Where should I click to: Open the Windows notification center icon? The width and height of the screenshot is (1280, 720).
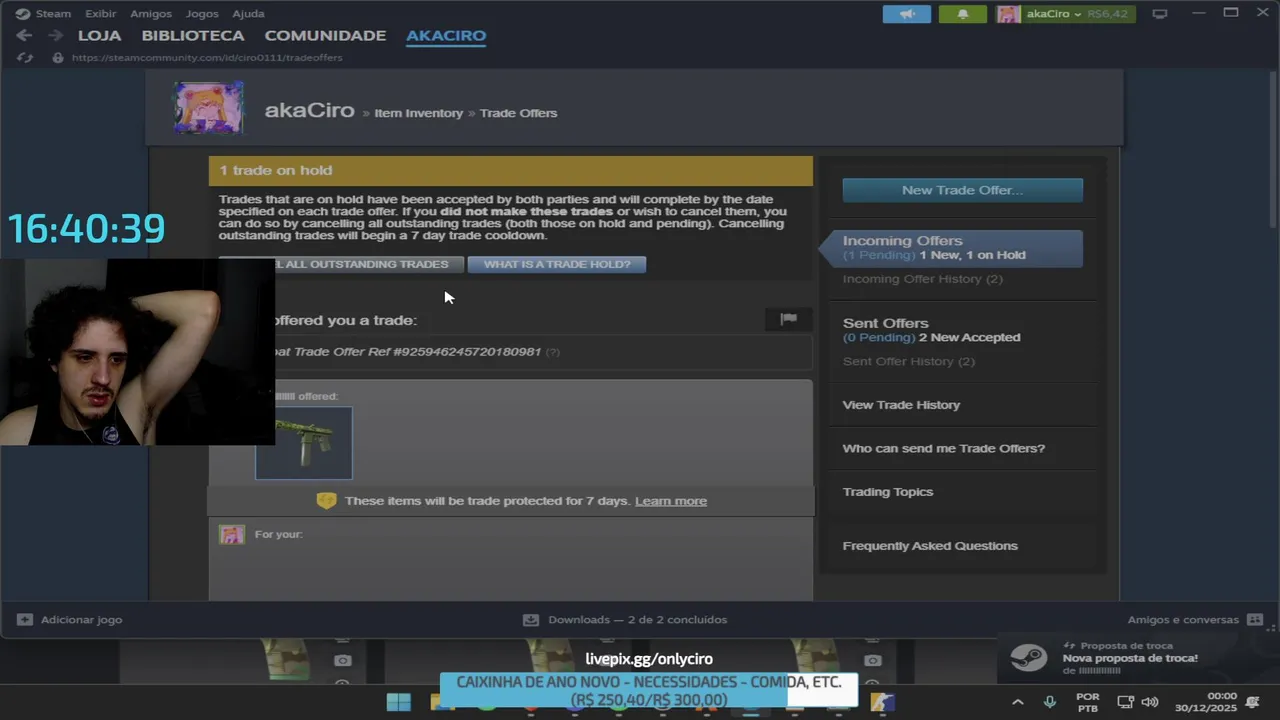coord(1253,702)
